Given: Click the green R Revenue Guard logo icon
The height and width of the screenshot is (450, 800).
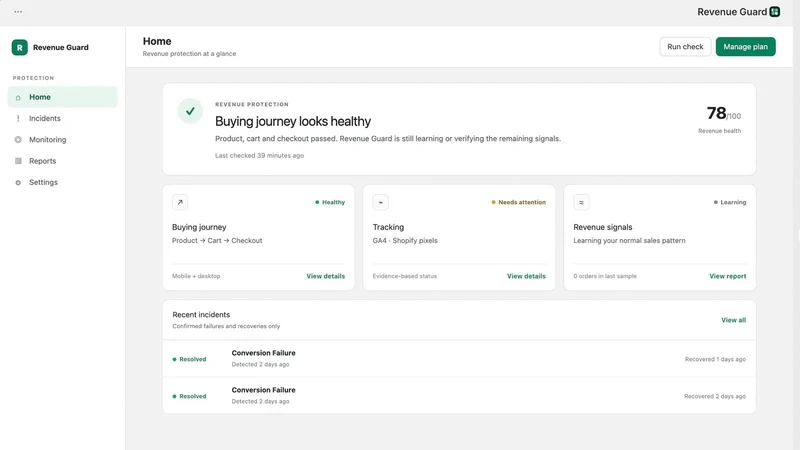Looking at the screenshot, I should click(x=19, y=47).
